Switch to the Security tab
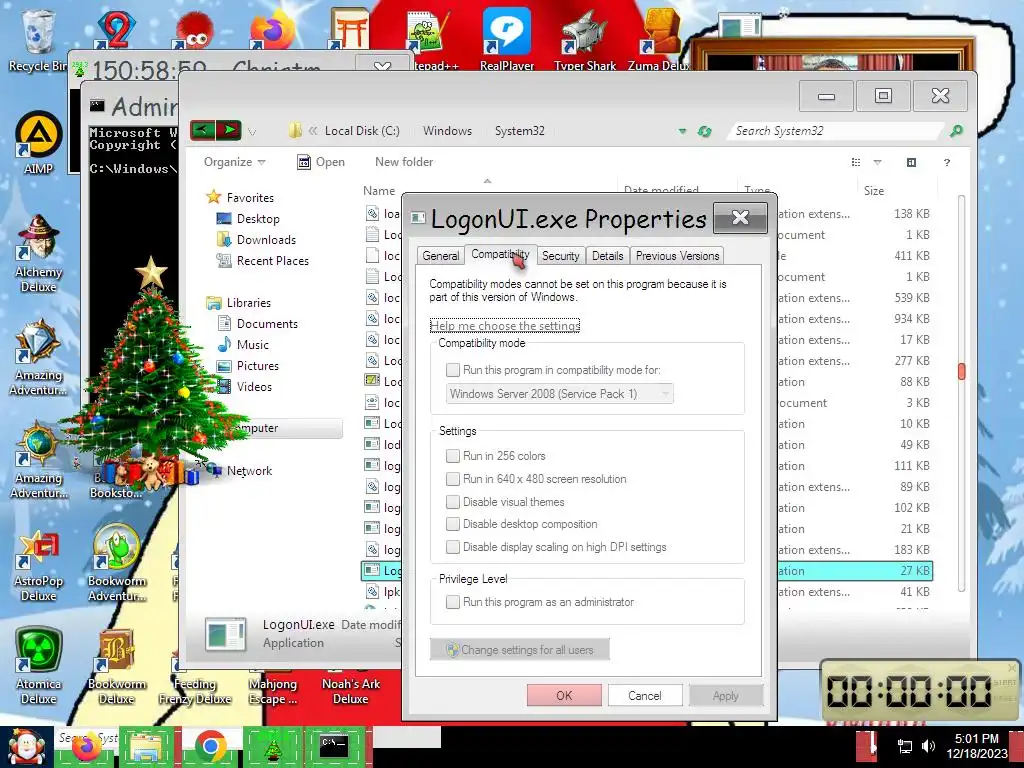1024x768 pixels. (x=560, y=256)
